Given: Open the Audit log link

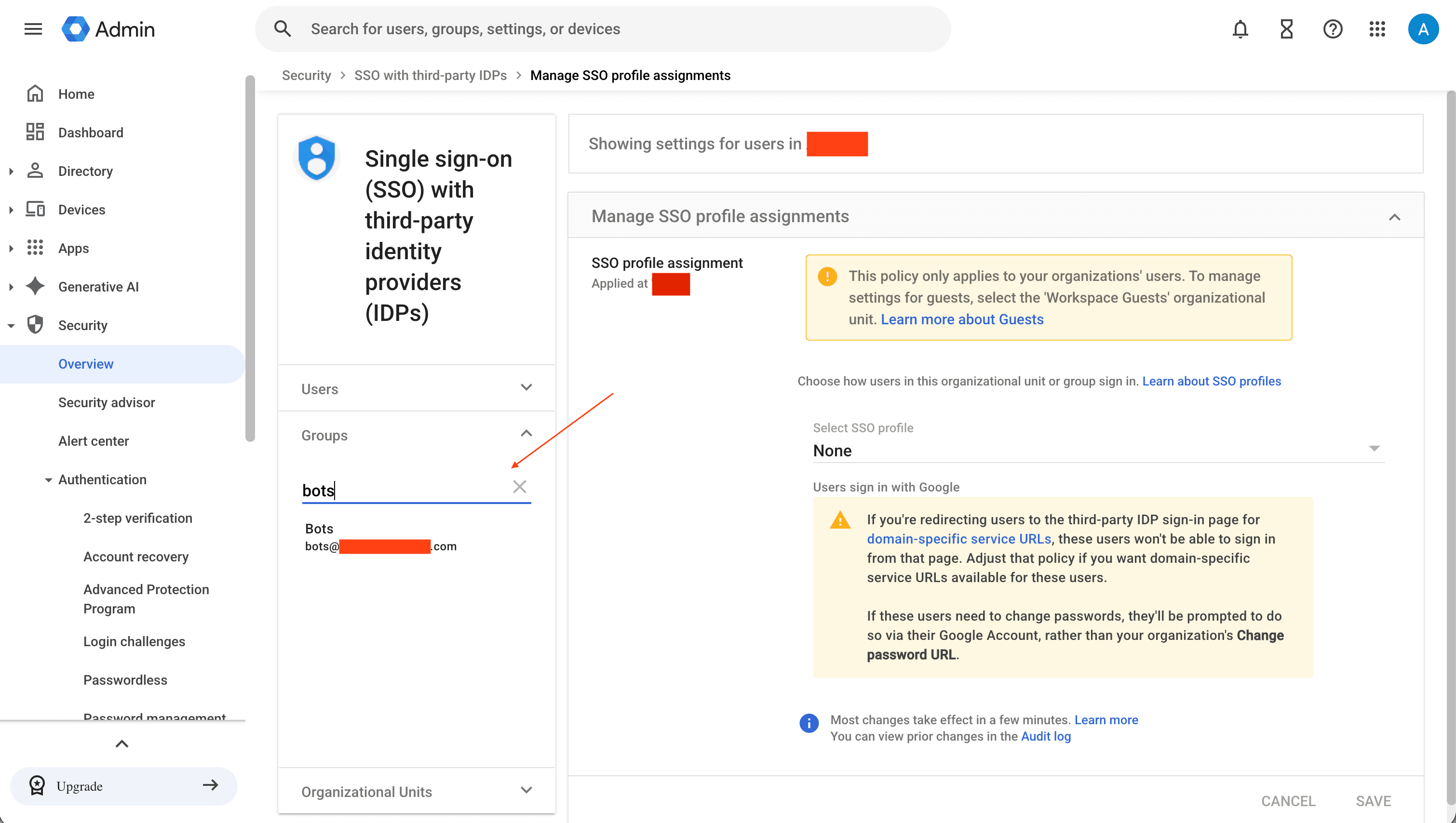Looking at the screenshot, I should pos(1046,736).
